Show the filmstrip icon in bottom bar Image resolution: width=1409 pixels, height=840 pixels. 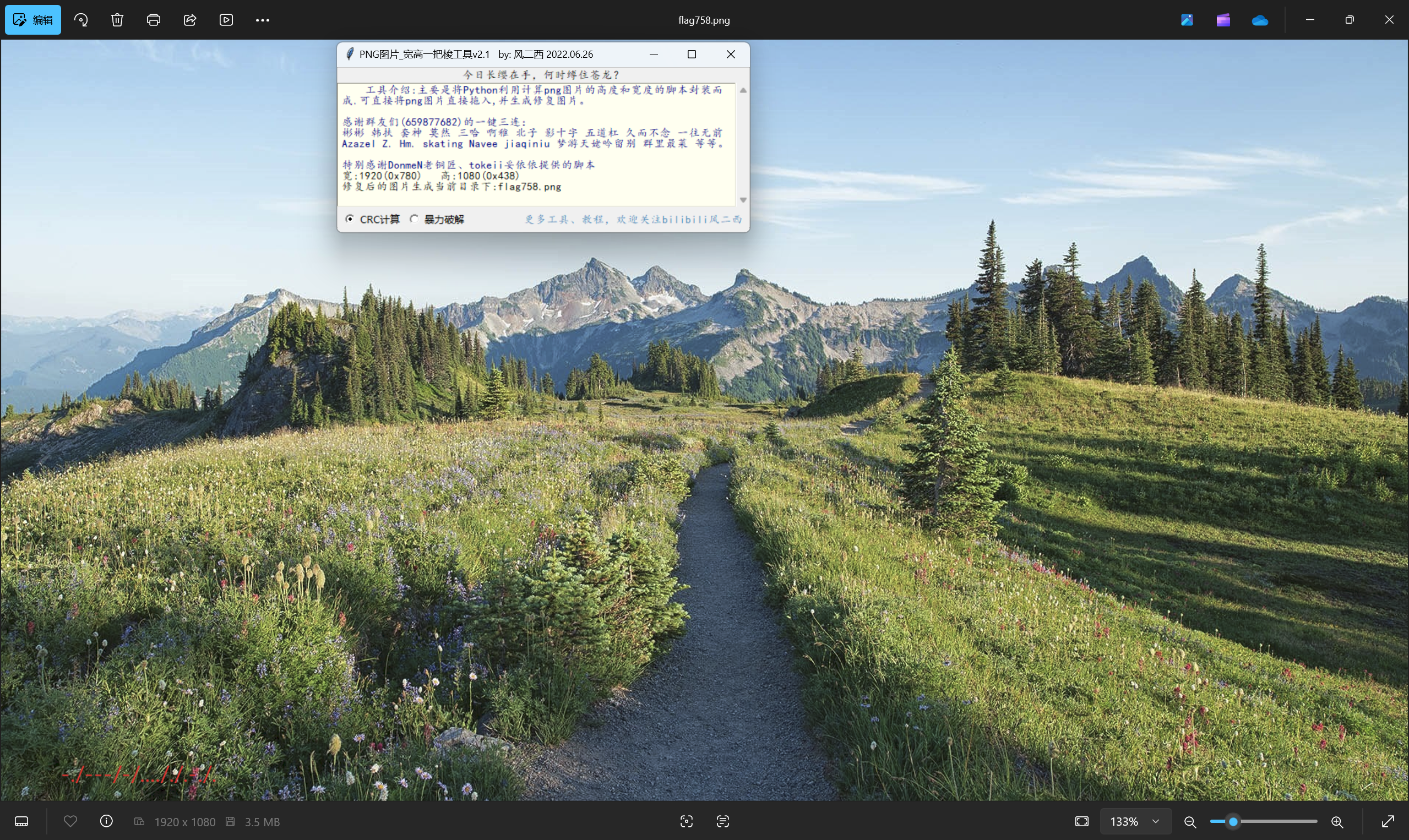coord(21,821)
